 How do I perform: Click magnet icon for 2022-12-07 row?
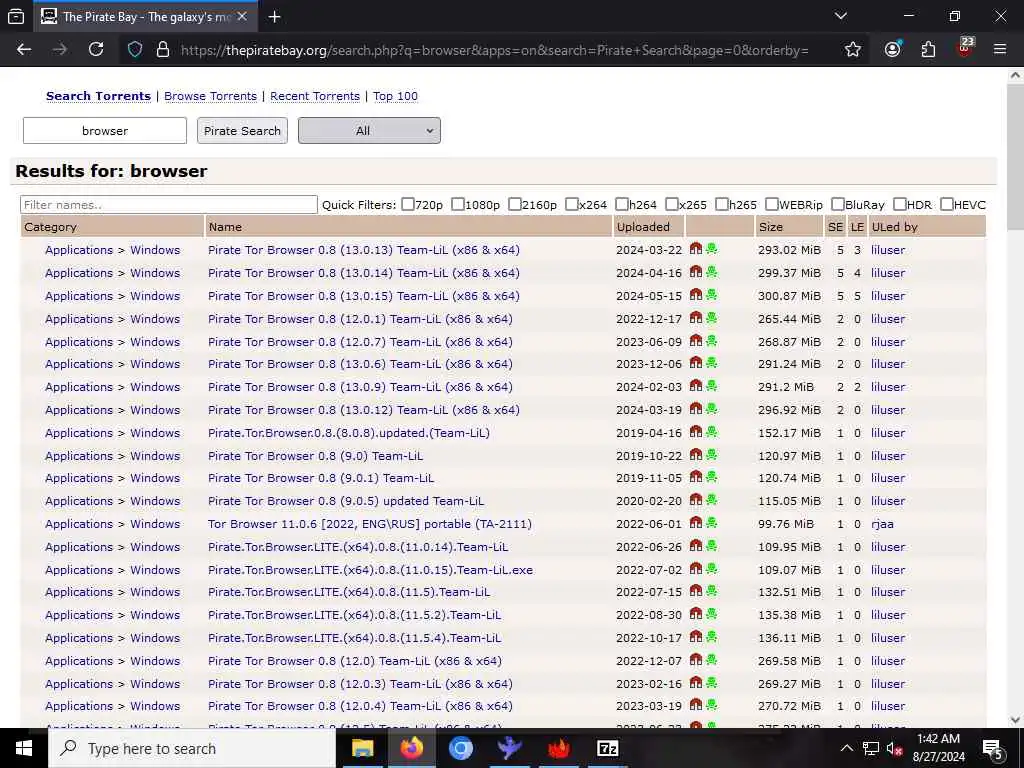point(696,660)
